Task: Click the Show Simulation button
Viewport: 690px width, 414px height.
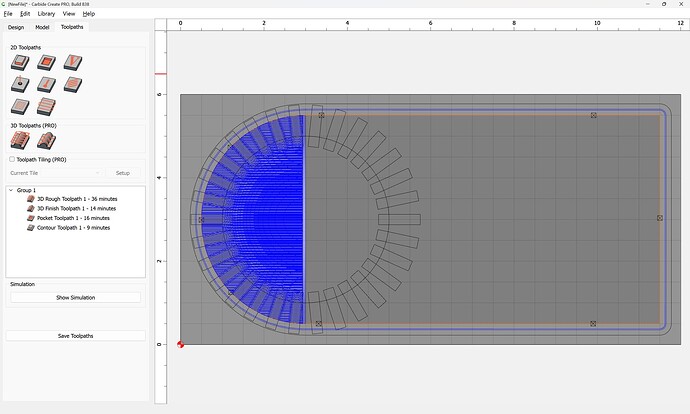Action: point(76,298)
